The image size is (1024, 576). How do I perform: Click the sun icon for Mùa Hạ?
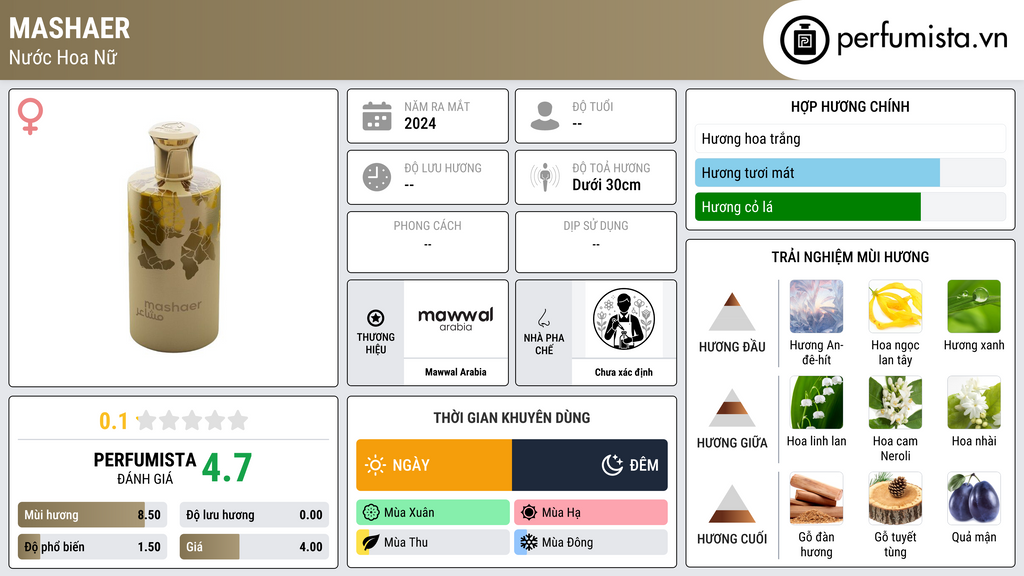pos(529,513)
